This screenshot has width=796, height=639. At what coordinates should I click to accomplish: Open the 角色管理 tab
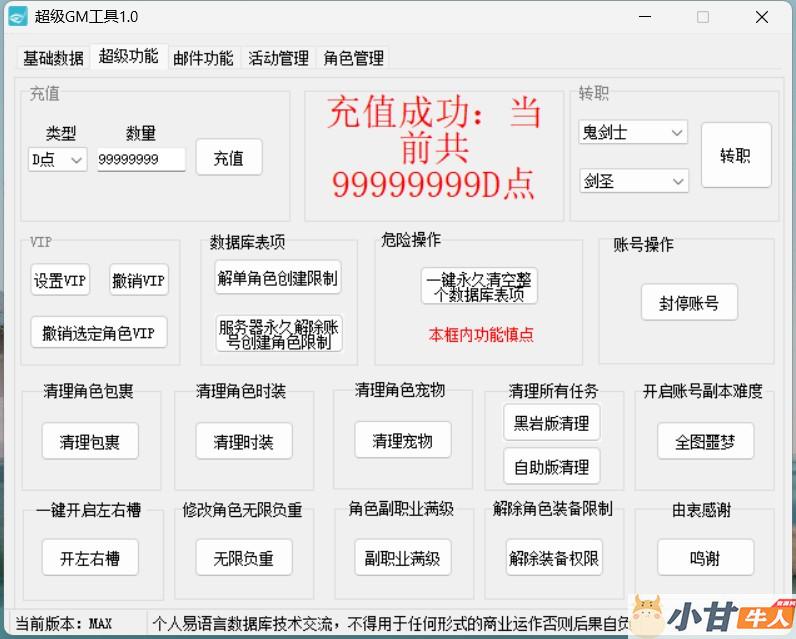[x=353, y=58]
